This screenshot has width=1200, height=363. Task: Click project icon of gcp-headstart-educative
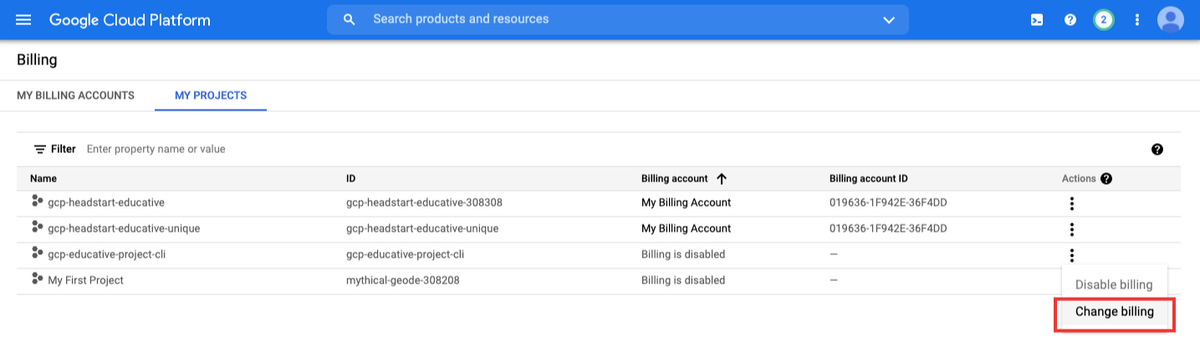tap(37, 202)
